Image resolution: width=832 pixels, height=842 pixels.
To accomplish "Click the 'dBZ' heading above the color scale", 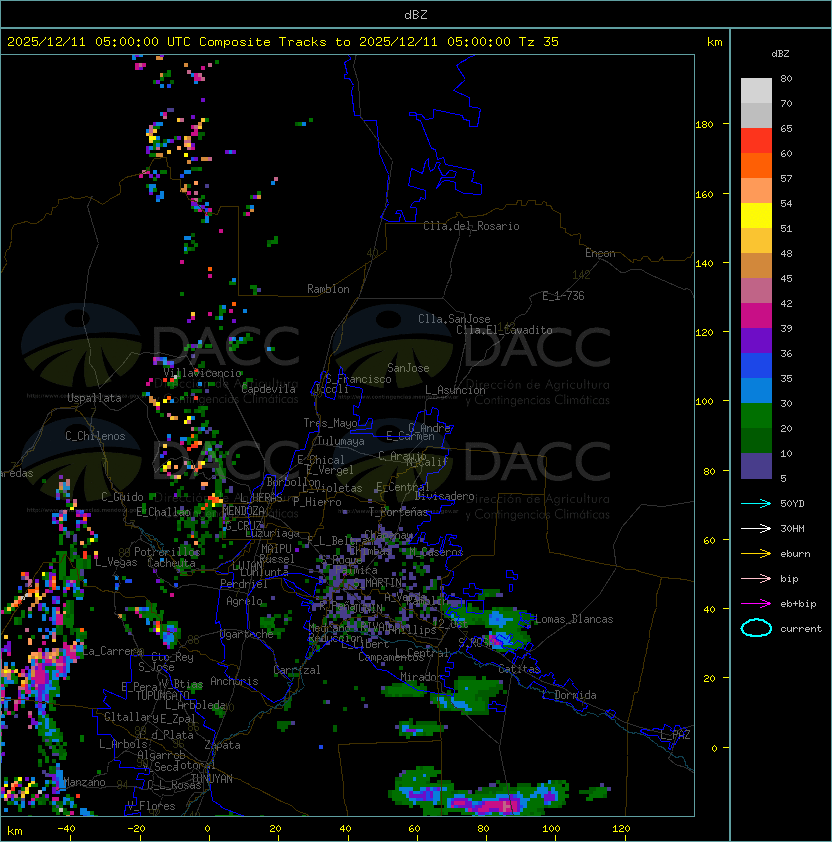I will click(x=780, y=54).
